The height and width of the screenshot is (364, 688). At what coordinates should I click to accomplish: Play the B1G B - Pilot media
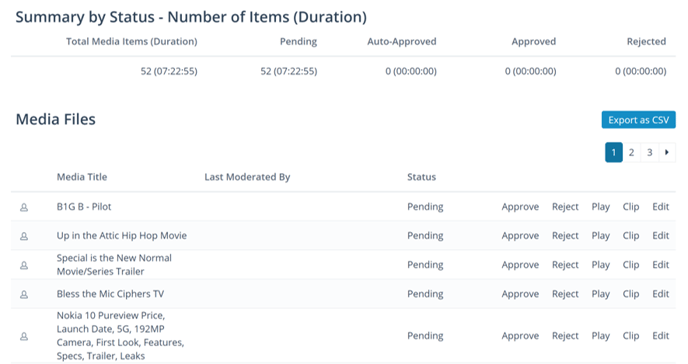pyautogui.click(x=601, y=207)
